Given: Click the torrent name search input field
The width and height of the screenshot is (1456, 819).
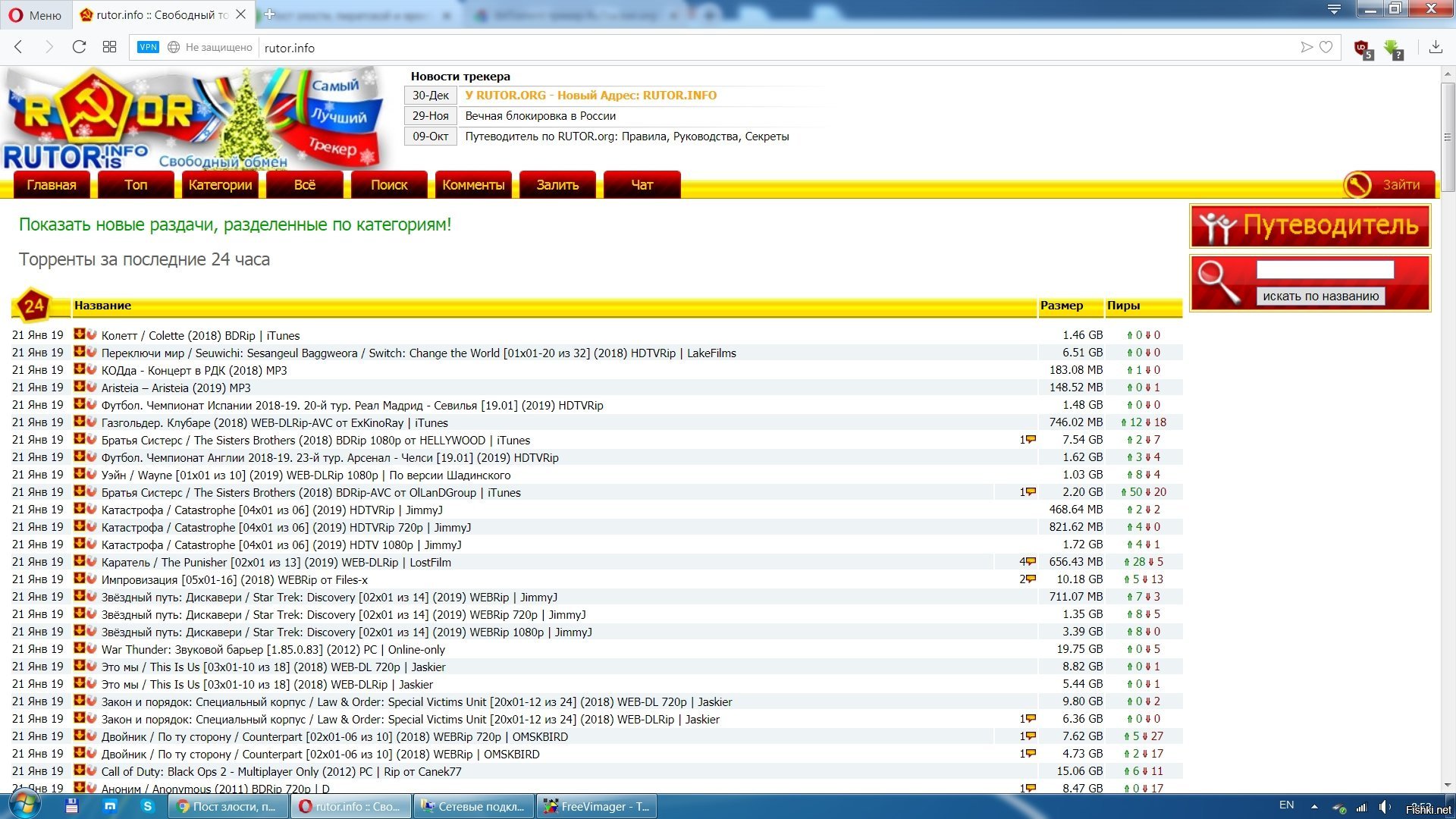Looking at the screenshot, I should click(x=1325, y=270).
